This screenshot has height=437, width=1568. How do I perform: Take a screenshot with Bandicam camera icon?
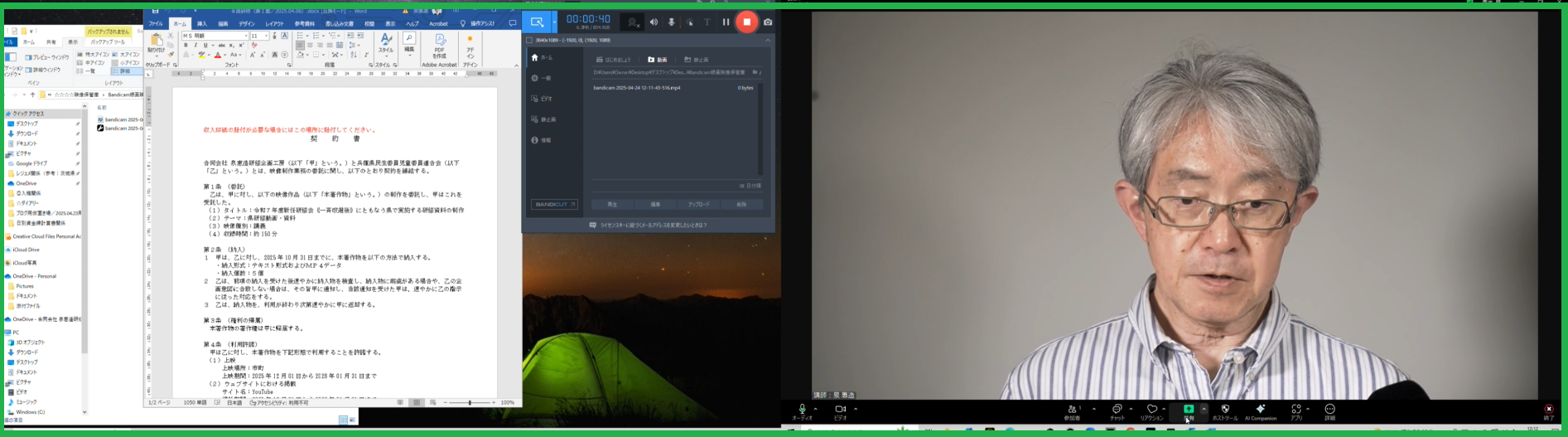click(x=768, y=22)
